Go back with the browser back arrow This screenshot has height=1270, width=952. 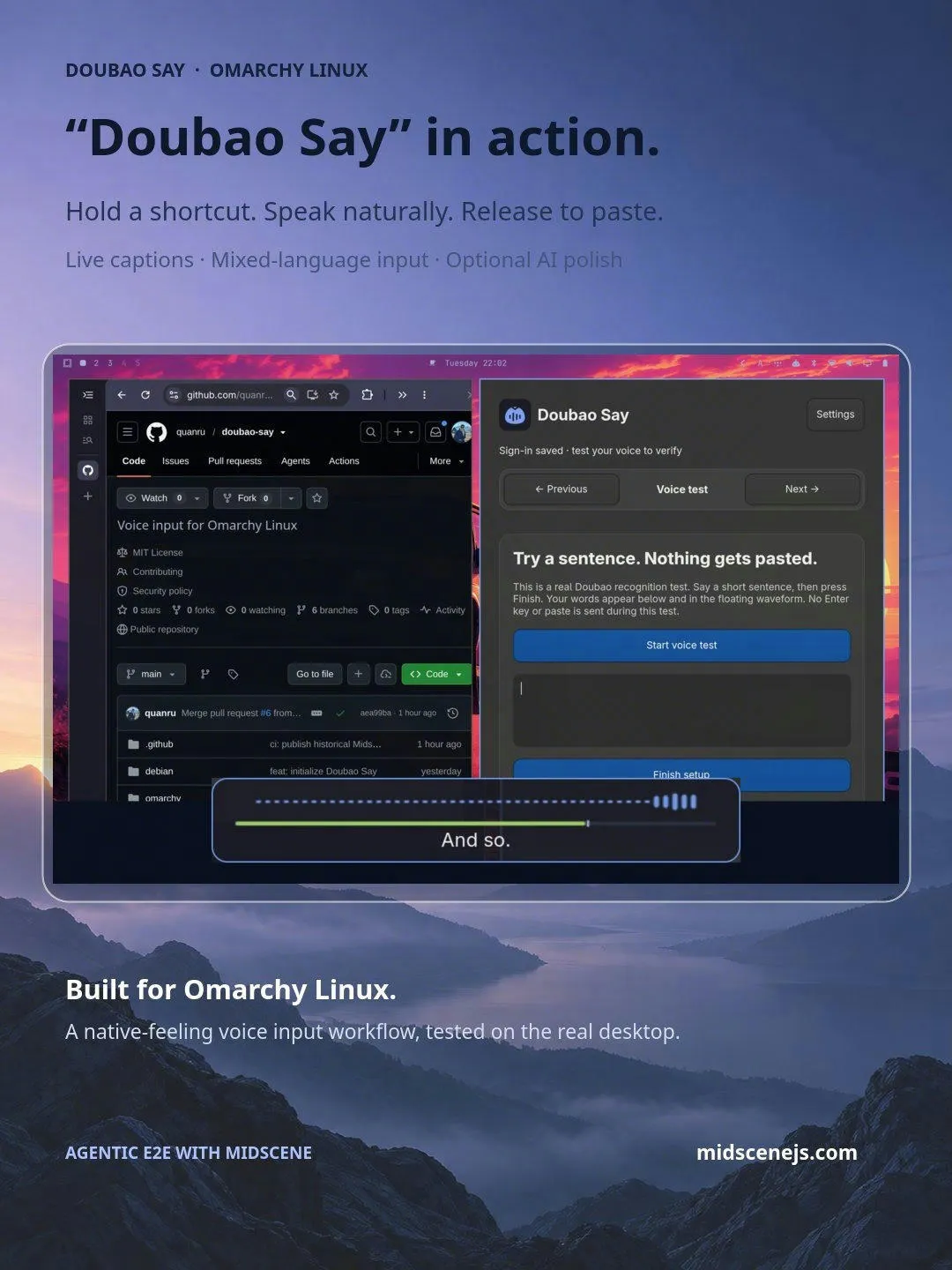point(122,395)
